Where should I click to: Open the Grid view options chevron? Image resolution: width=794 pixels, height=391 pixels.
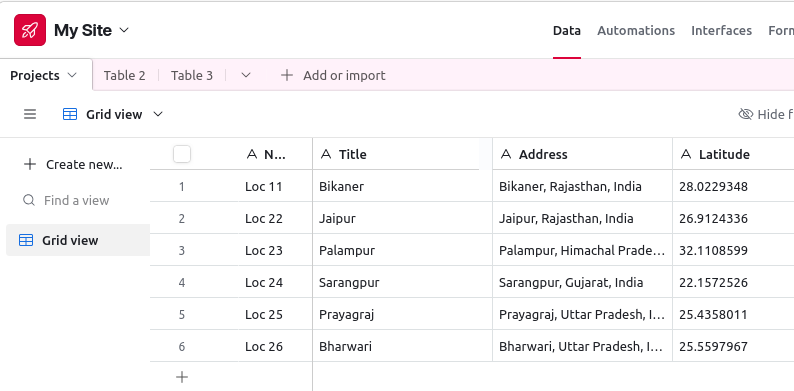coord(158,114)
